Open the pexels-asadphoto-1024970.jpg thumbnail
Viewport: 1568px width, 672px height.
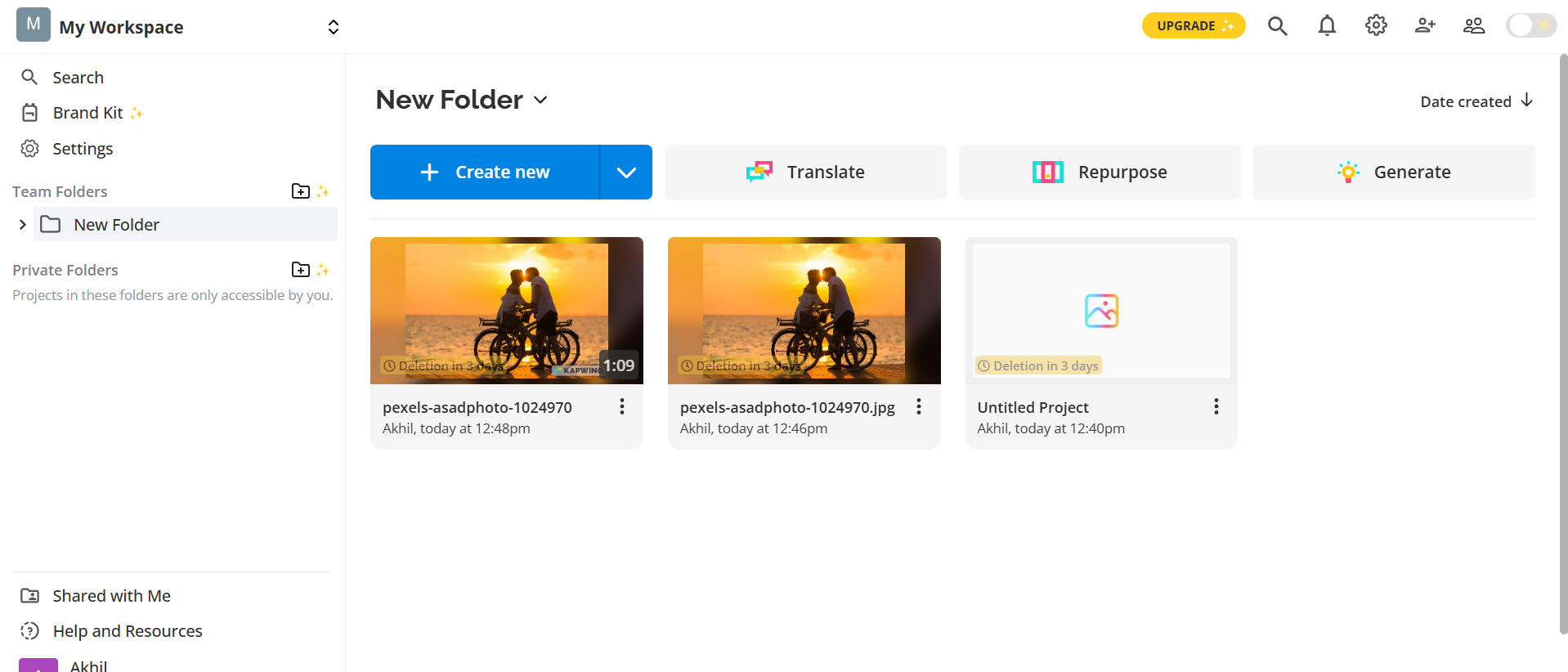coord(804,311)
